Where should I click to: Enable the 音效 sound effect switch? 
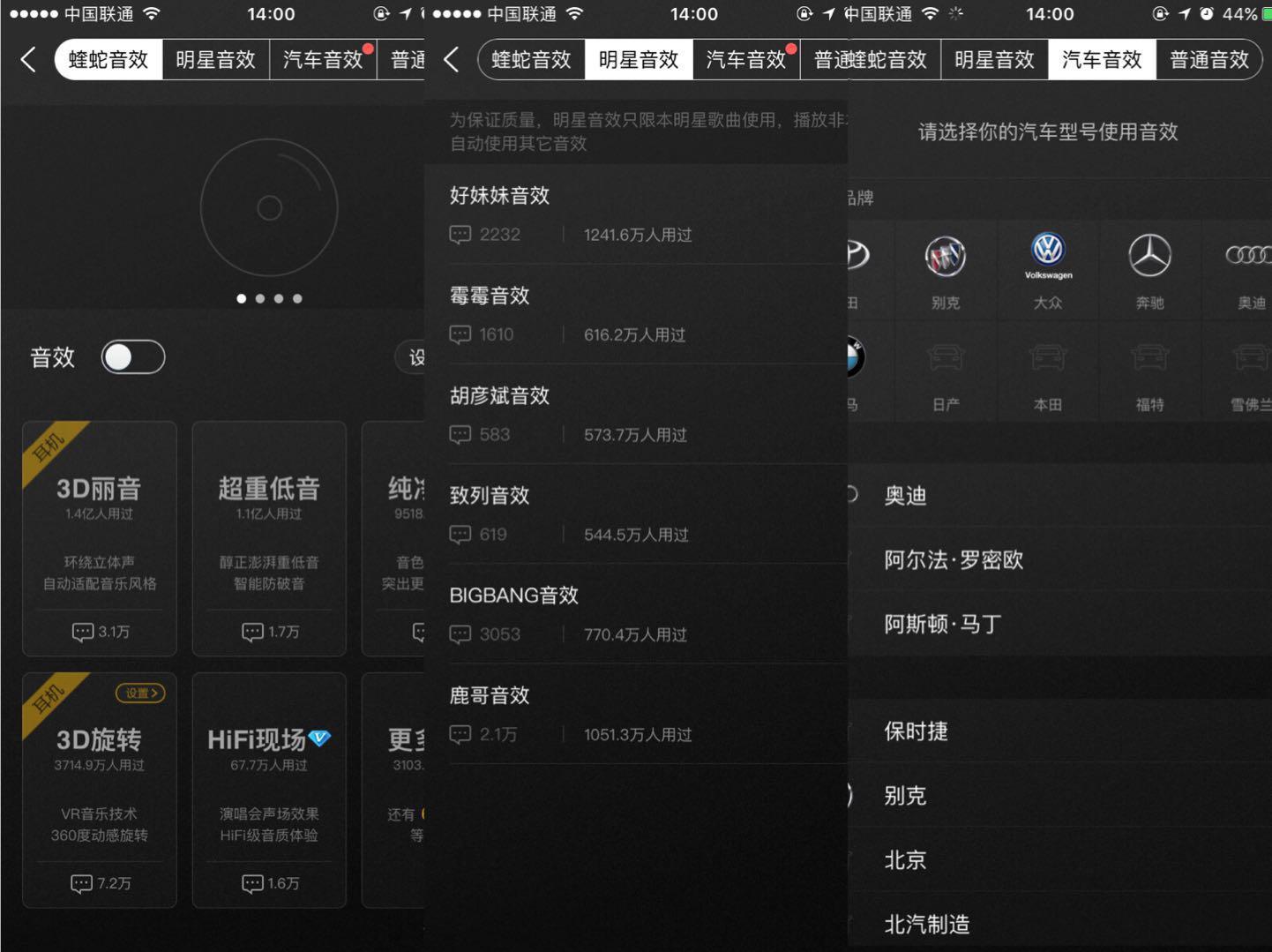[132, 356]
